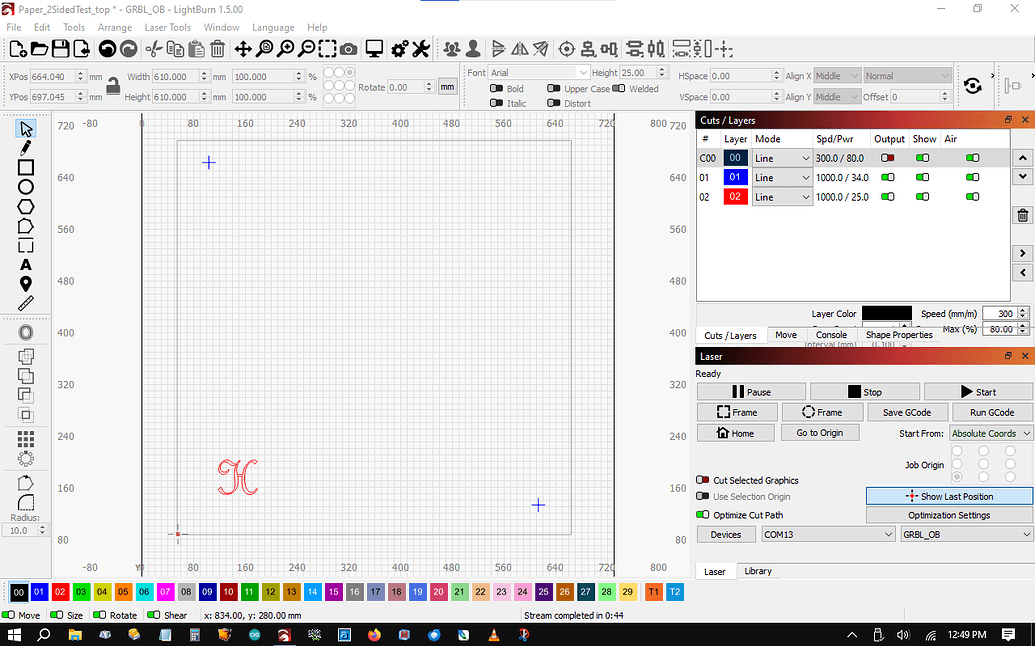Open Preview monitor icon
This screenshot has height=646, width=1035.
[374, 49]
